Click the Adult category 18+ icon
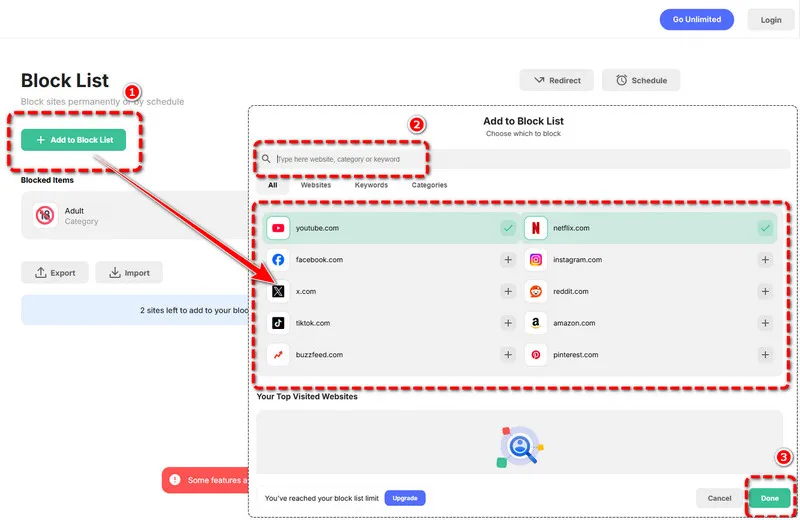Screen dimensions: 800x520 coord(45,215)
